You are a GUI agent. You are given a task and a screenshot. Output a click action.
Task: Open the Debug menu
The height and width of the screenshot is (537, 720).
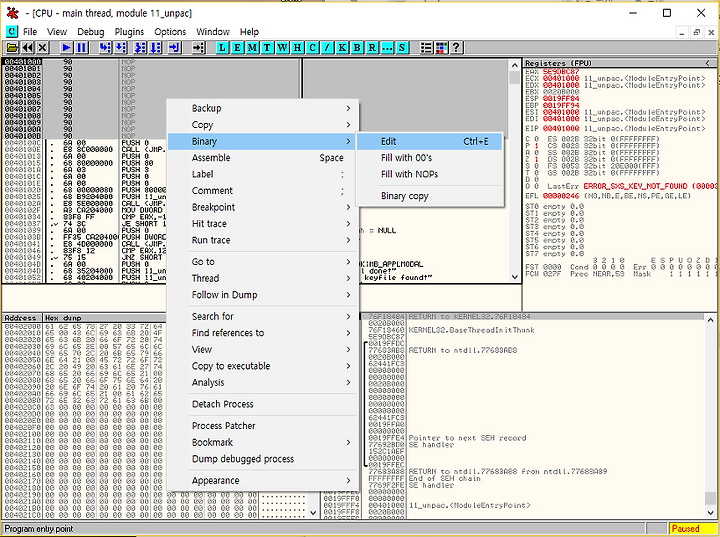[x=90, y=32]
